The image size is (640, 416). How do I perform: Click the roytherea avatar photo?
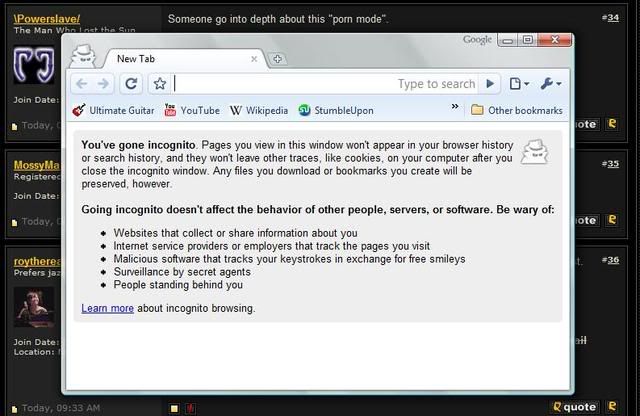pyautogui.click(x=34, y=307)
